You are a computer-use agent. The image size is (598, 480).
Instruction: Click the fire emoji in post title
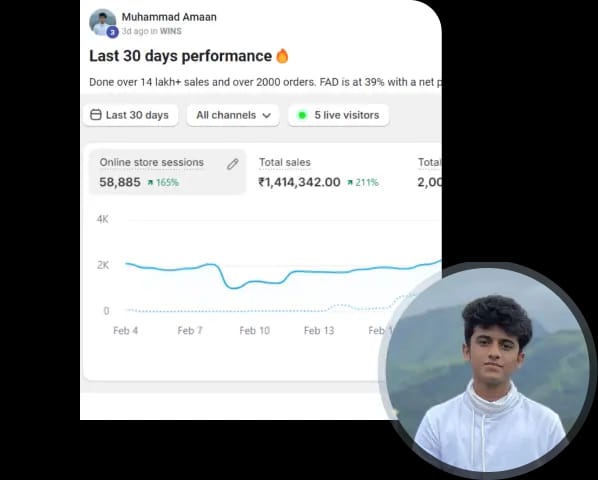coord(282,56)
